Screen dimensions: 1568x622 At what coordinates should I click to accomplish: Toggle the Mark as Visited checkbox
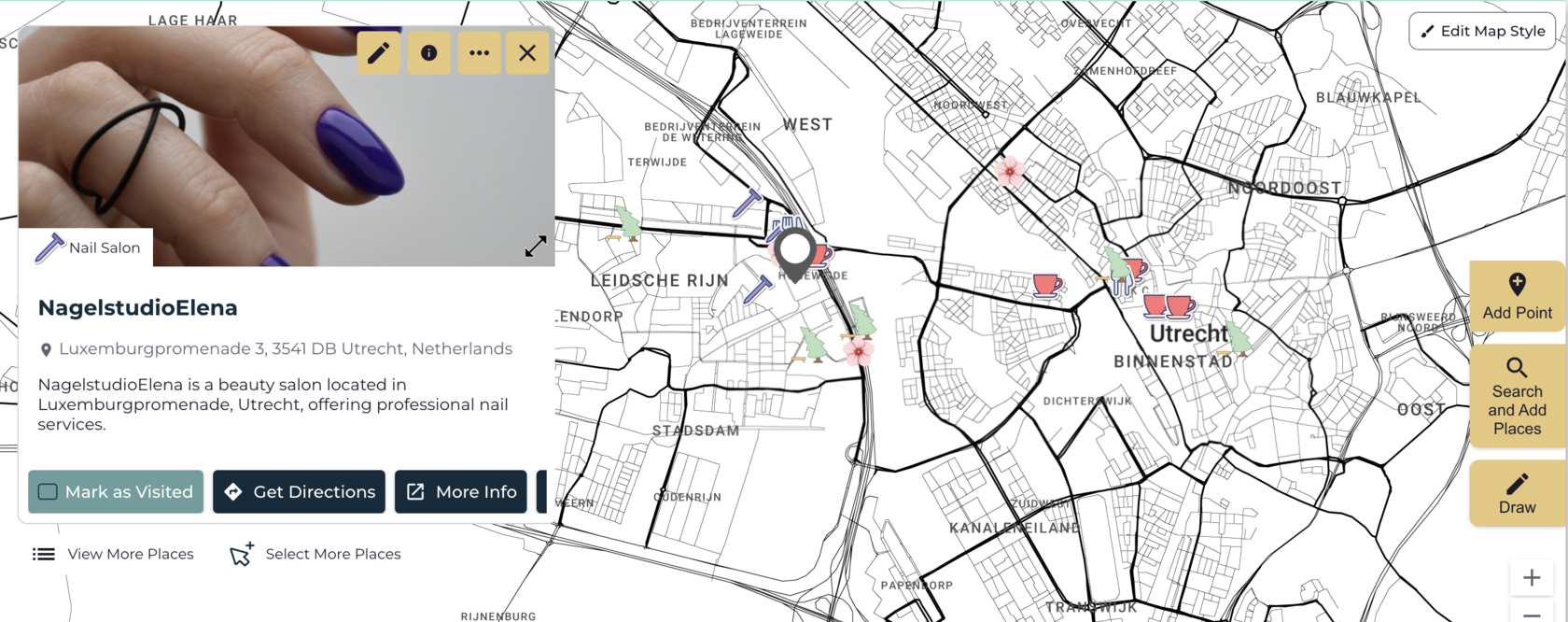coord(49,492)
